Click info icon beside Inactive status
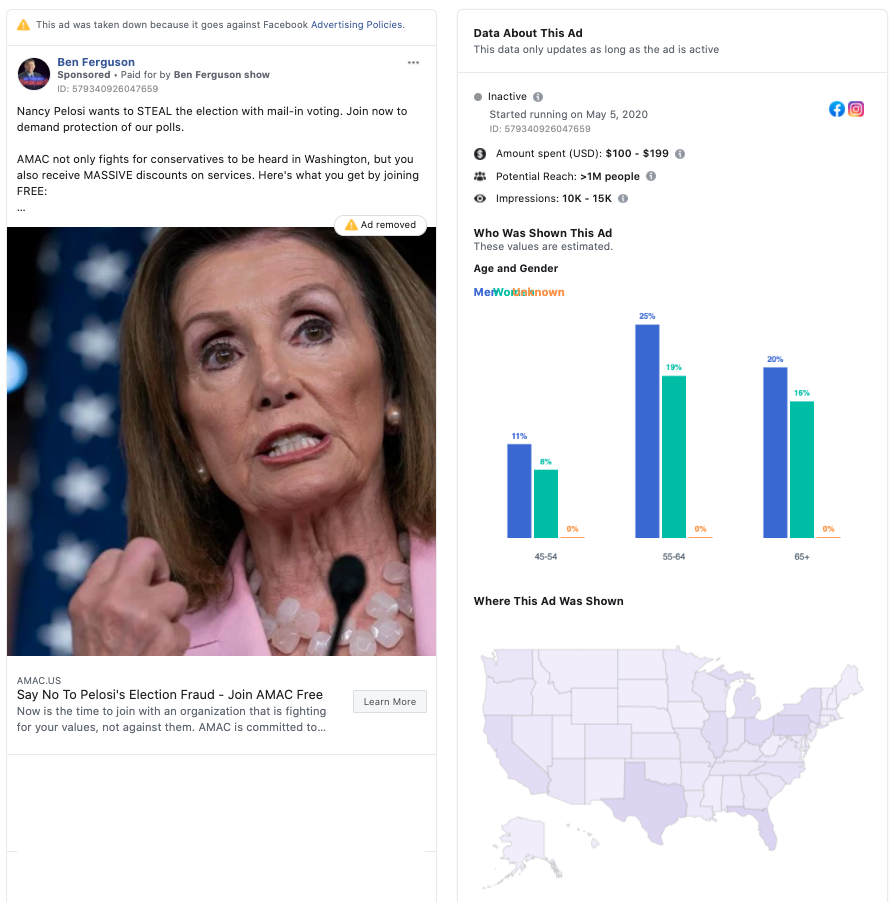This screenshot has height=902, width=892. (x=538, y=97)
